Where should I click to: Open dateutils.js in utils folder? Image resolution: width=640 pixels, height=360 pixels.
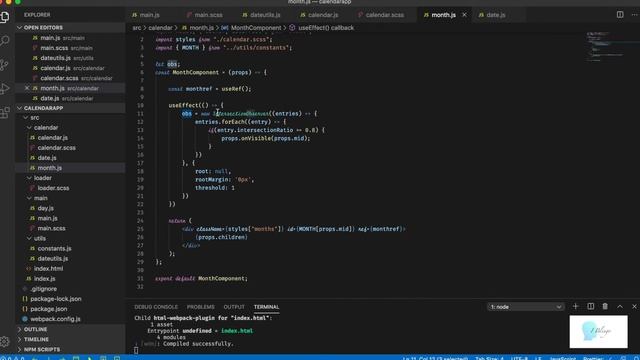pos(53,259)
